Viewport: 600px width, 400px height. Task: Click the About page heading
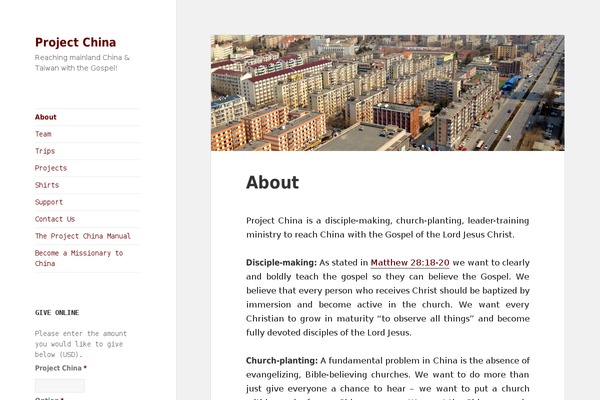pyautogui.click(x=272, y=182)
